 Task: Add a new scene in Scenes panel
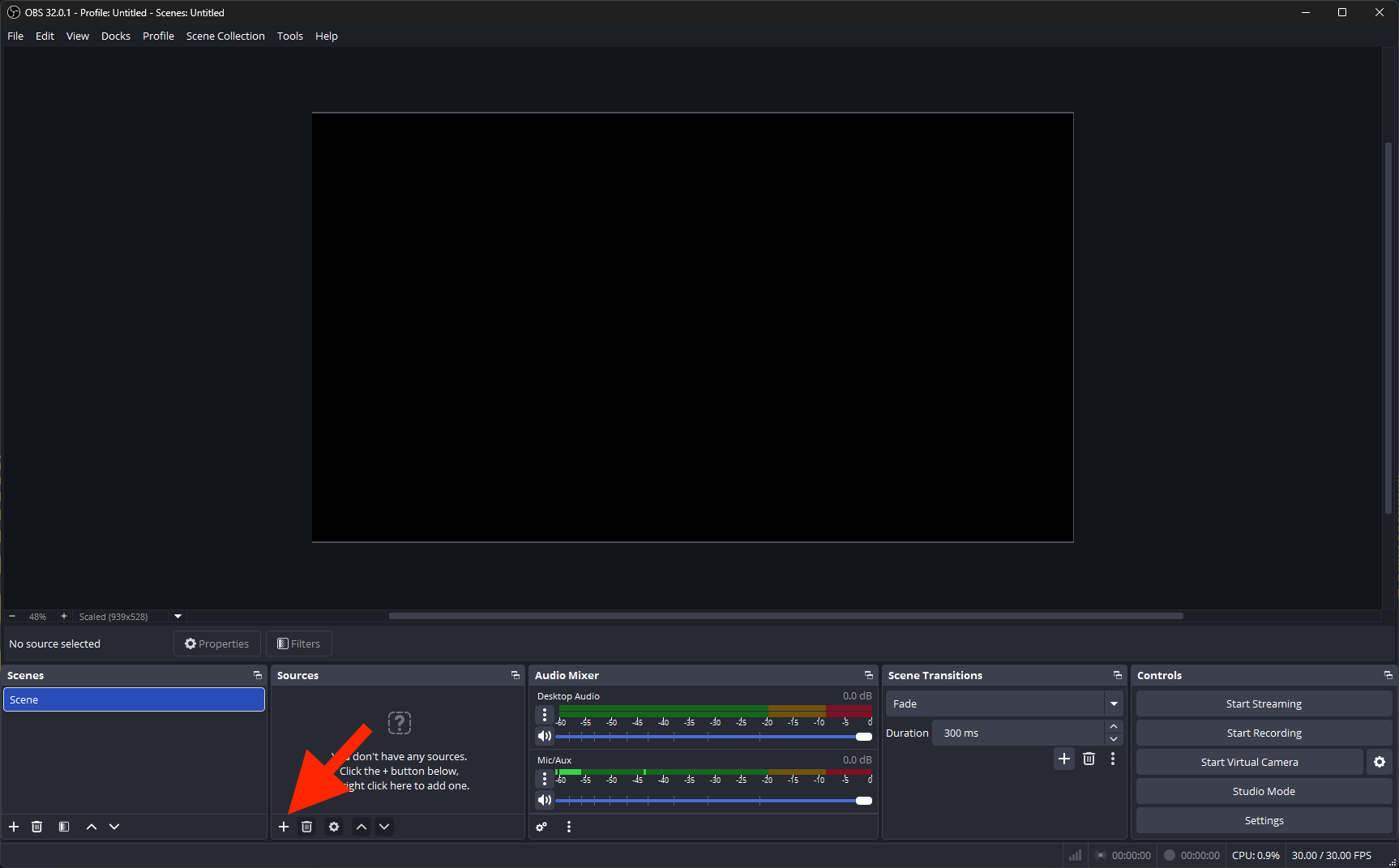pyautogui.click(x=14, y=827)
